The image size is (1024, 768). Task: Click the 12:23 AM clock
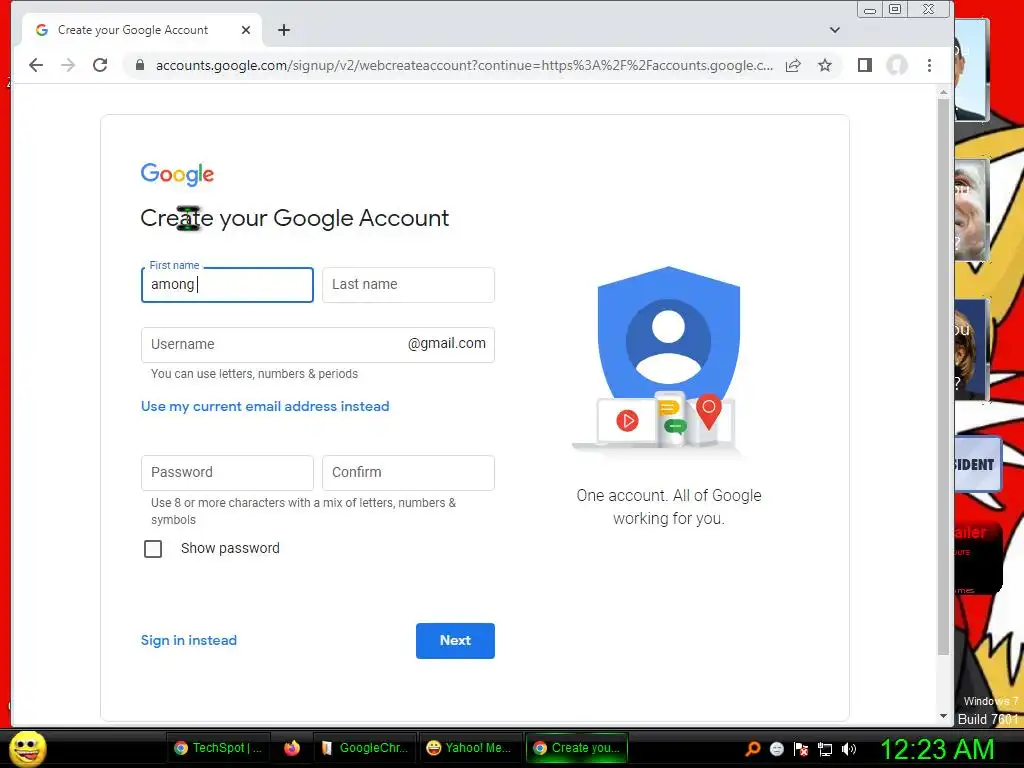937,749
